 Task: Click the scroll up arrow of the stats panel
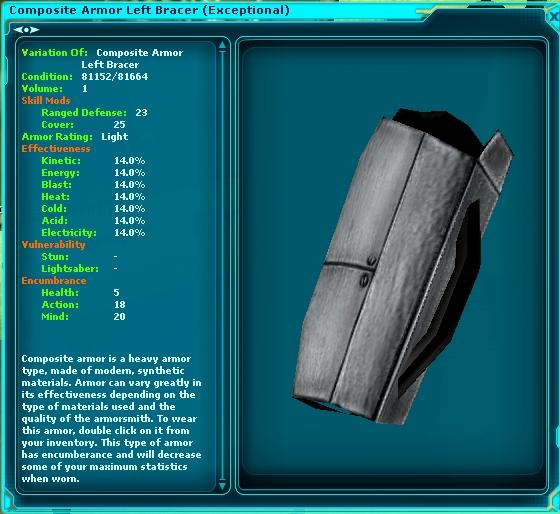click(222, 45)
